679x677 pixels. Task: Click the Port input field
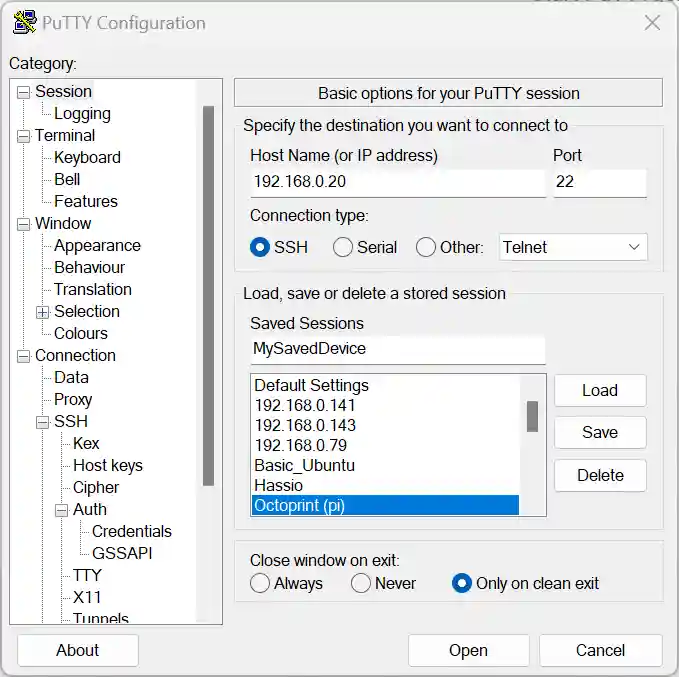(x=600, y=182)
